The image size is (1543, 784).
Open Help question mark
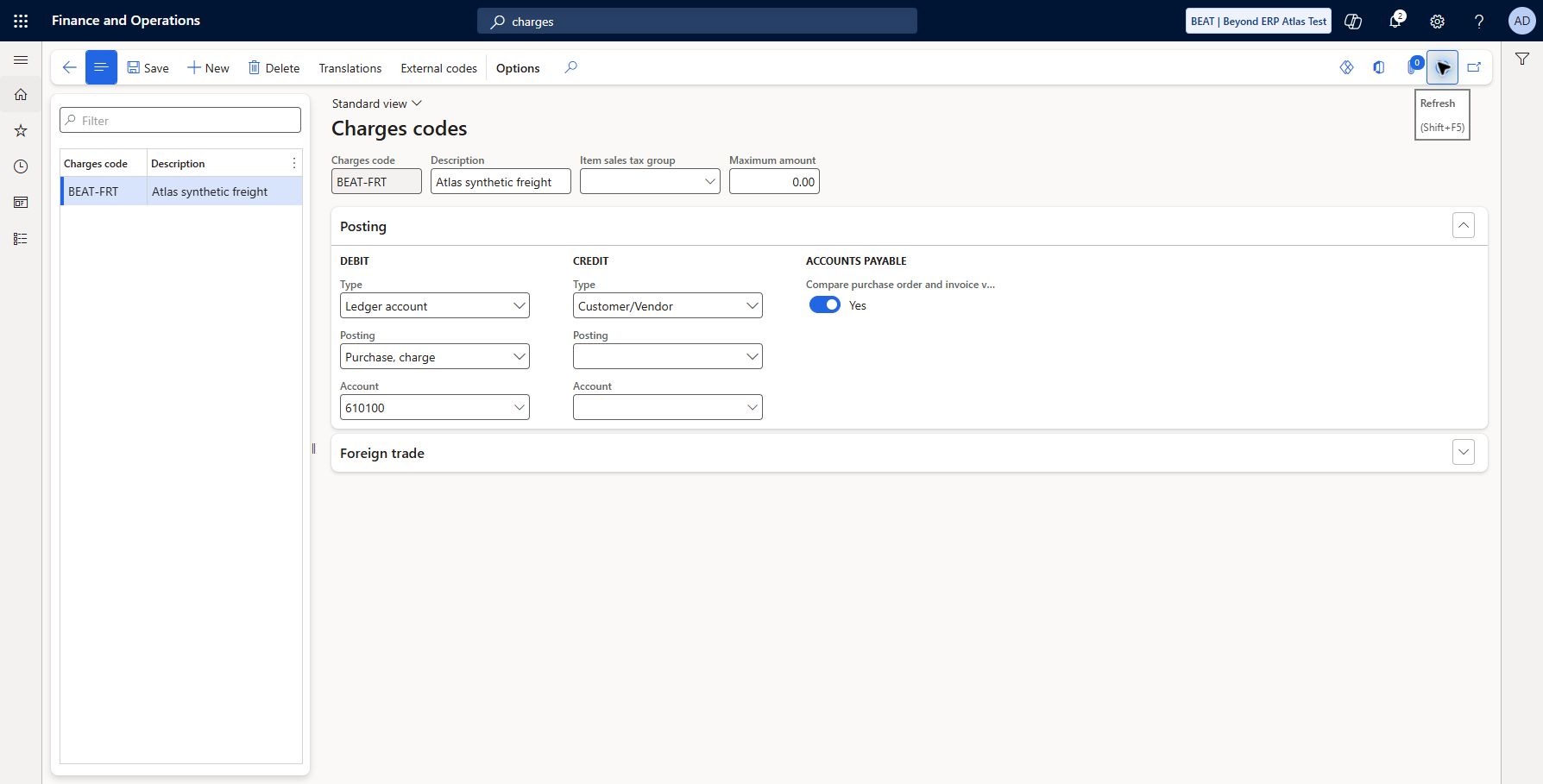coord(1479,21)
